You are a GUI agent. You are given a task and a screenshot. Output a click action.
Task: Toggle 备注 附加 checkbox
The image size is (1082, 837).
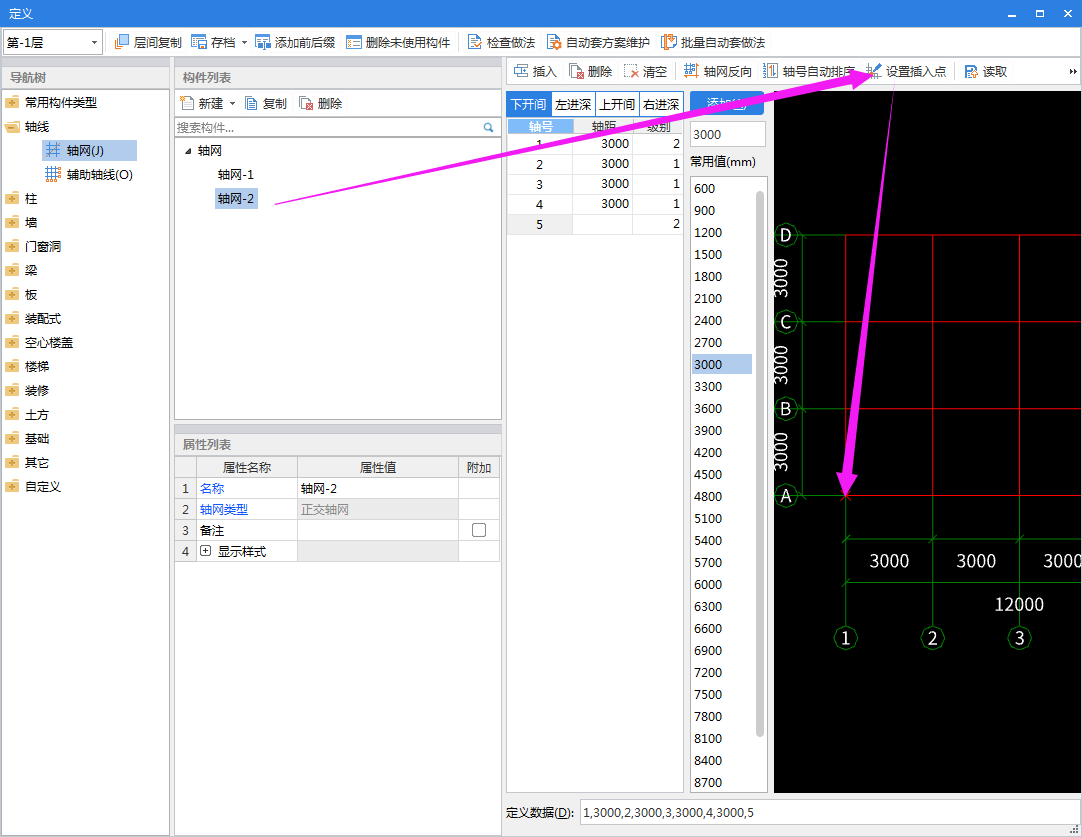pyautogui.click(x=479, y=530)
